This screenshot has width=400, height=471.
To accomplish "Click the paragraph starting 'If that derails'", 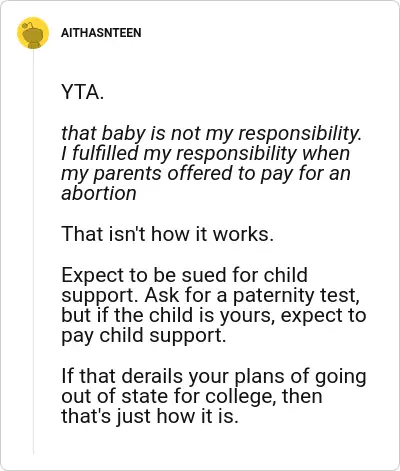I will 214,396.
